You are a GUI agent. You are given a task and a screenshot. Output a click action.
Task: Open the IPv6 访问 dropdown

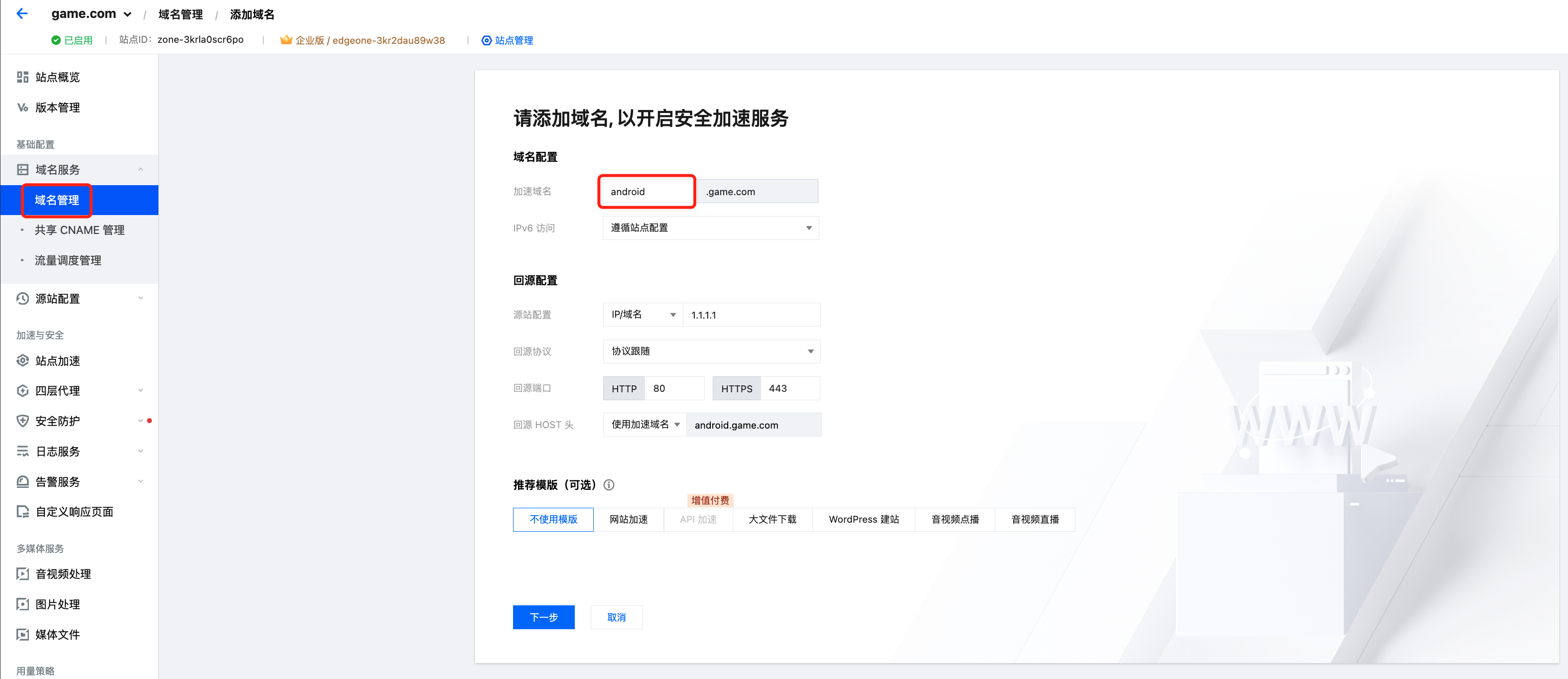click(x=710, y=228)
